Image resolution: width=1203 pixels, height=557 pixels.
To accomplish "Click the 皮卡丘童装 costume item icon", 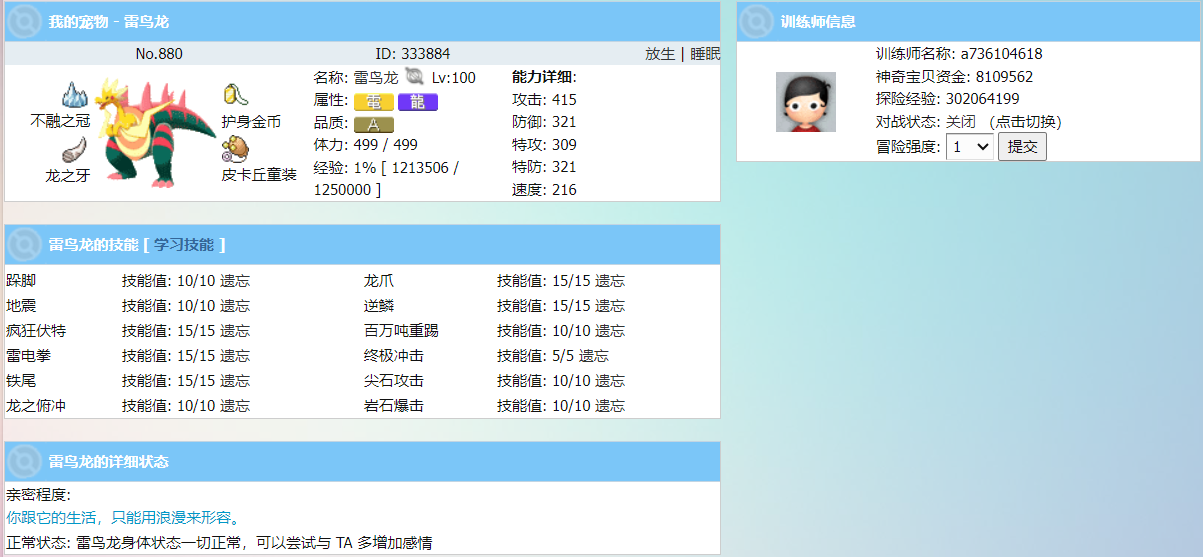I will point(234,150).
